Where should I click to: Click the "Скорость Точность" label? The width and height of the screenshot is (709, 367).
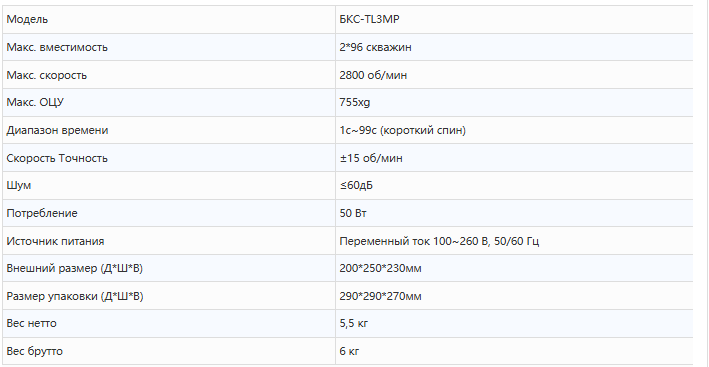tap(57, 158)
